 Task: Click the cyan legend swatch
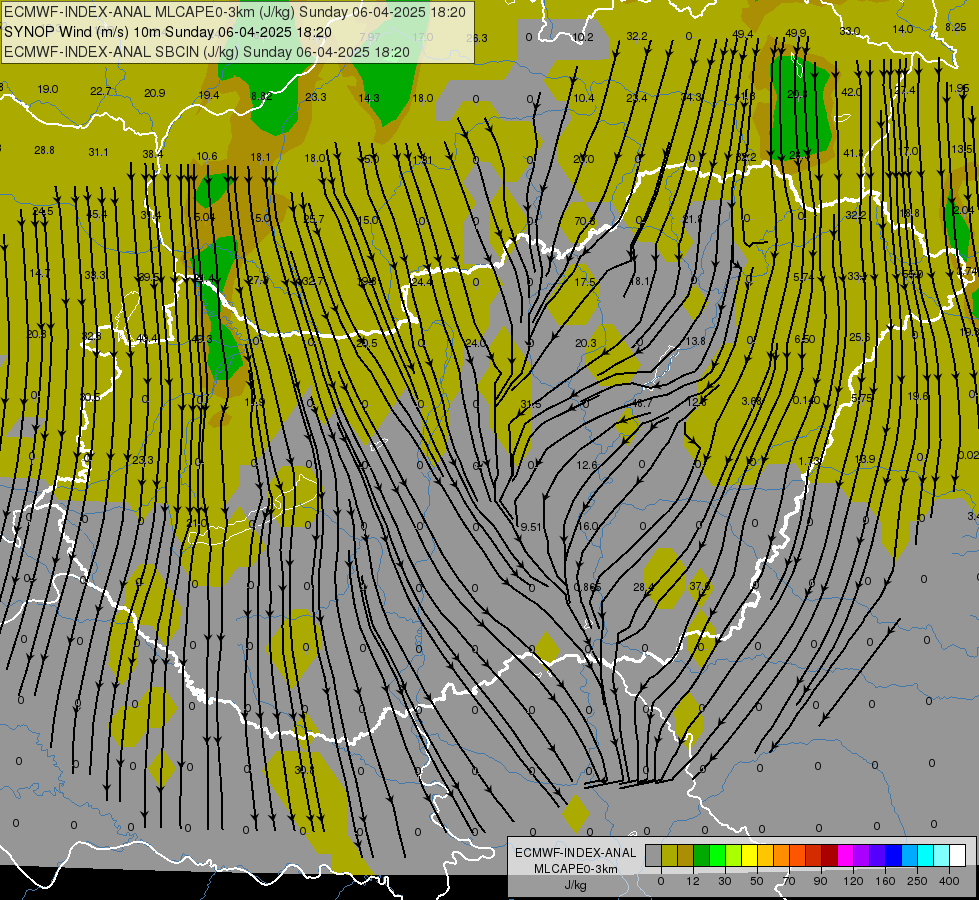(x=926, y=856)
